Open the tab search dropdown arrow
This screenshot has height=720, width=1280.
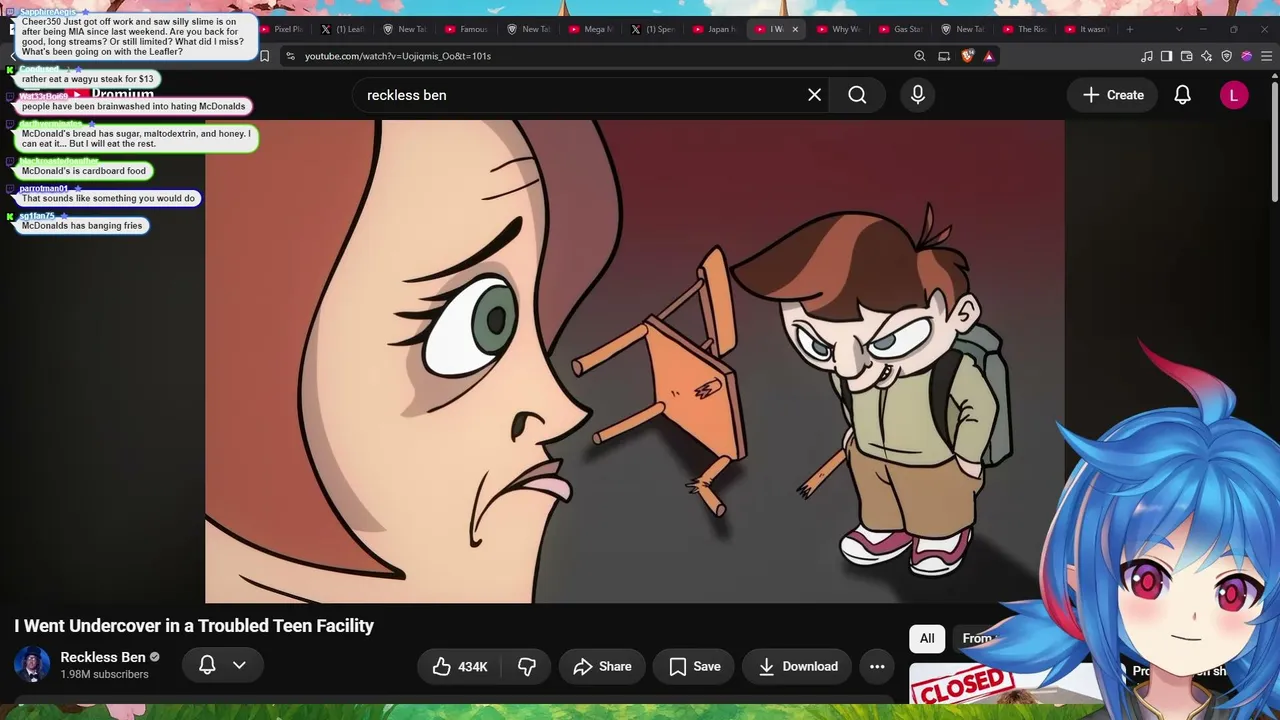[x=1178, y=29]
